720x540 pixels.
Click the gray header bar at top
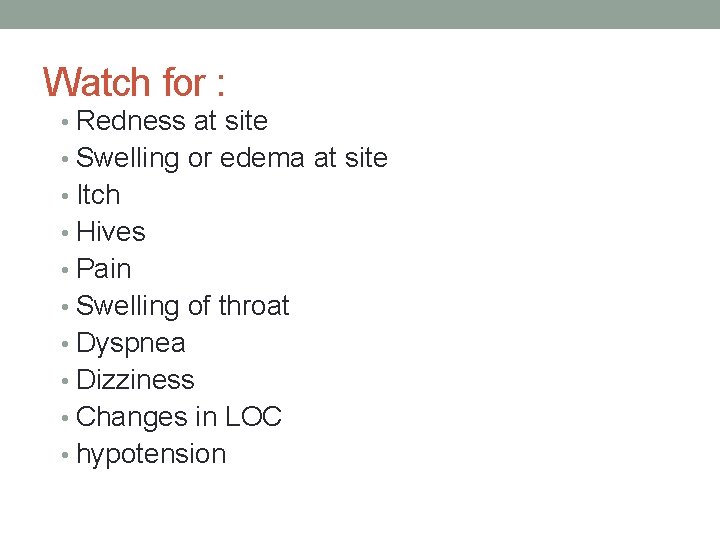pos(360,14)
